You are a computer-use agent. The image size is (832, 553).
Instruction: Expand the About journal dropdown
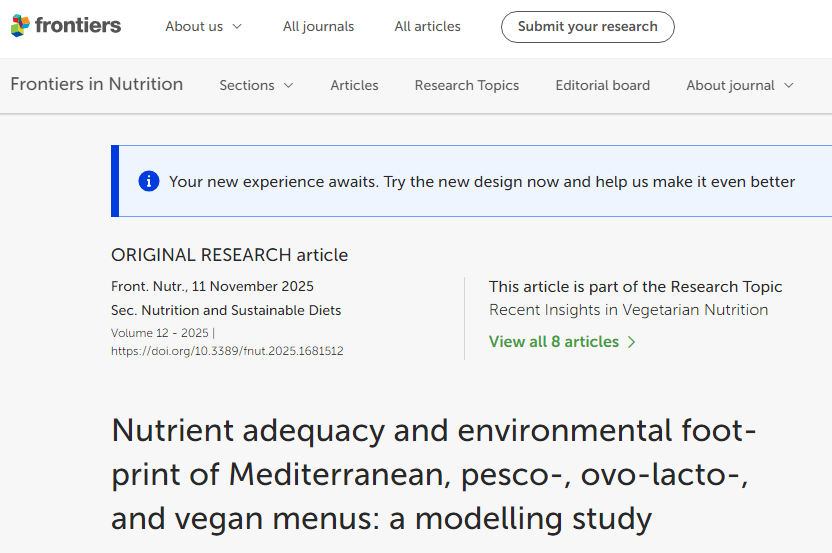(x=739, y=85)
